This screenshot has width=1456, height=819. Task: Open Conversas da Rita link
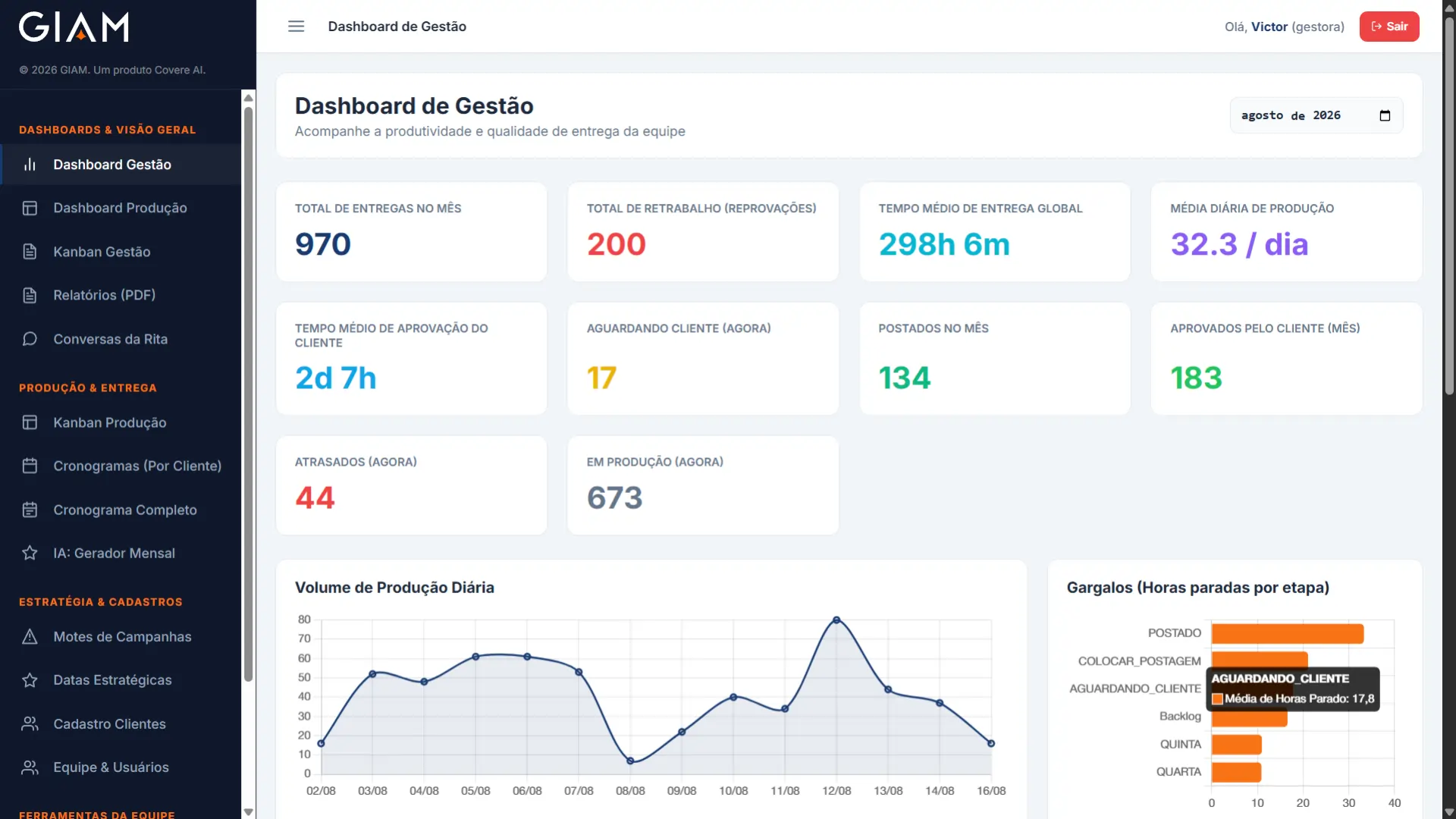coord(121,339)
